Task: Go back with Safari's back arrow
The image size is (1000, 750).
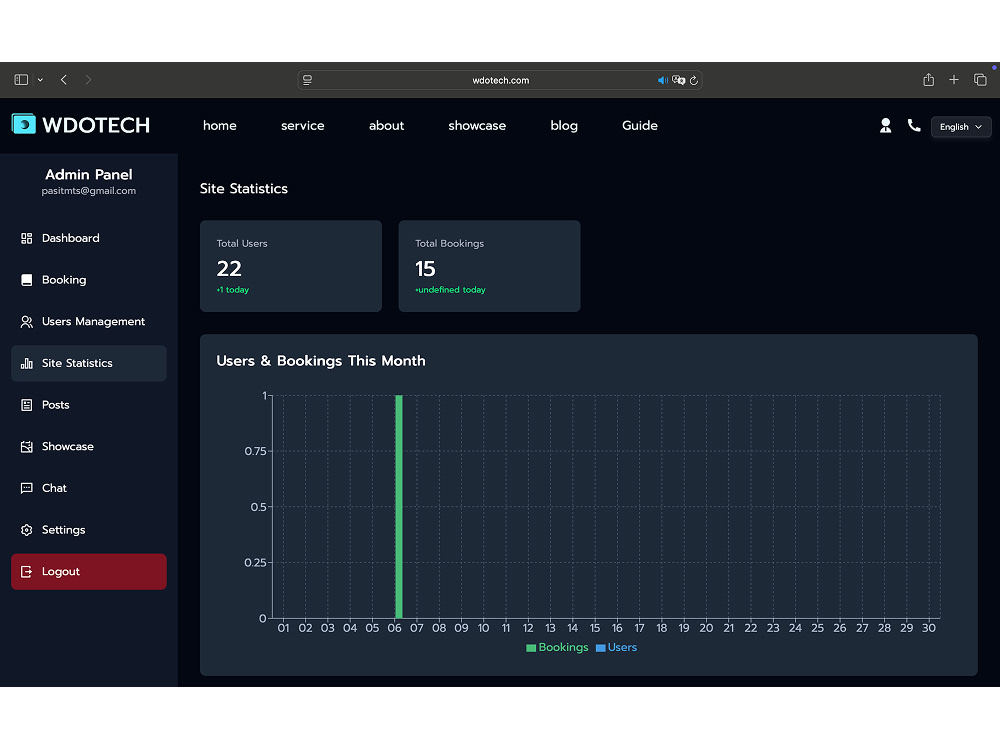Action: pyautogui.click(x=64, y=80)
